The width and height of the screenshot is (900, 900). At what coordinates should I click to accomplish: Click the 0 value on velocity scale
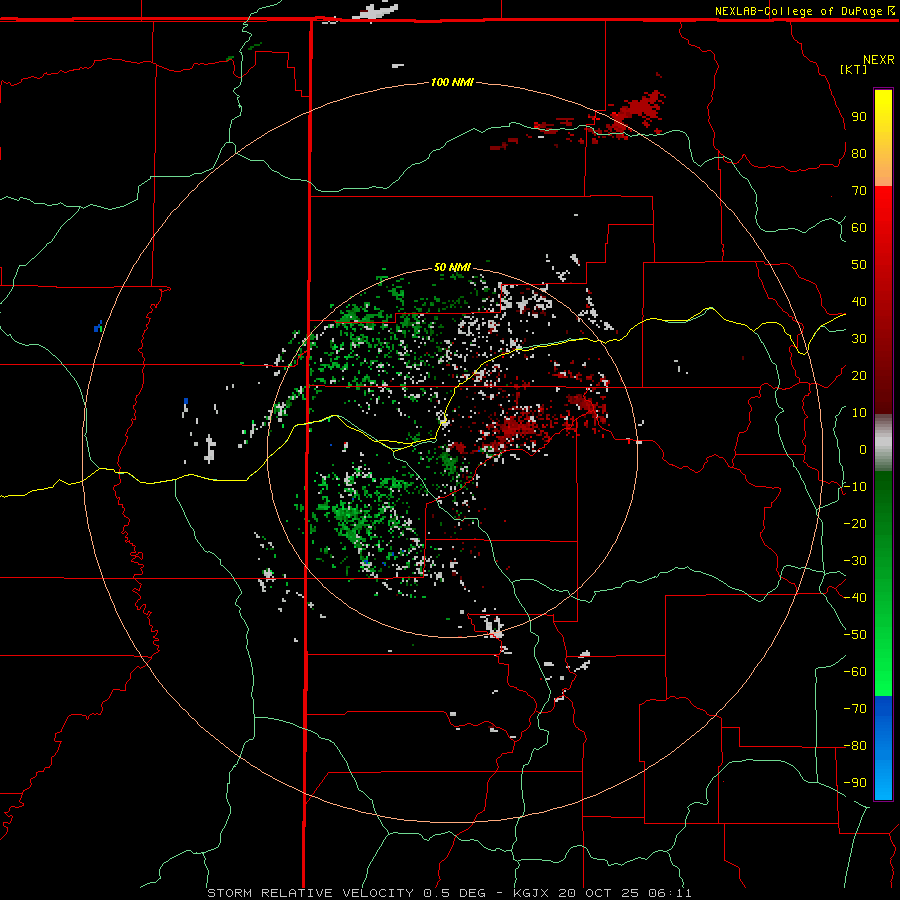click(x=863, y=450)
